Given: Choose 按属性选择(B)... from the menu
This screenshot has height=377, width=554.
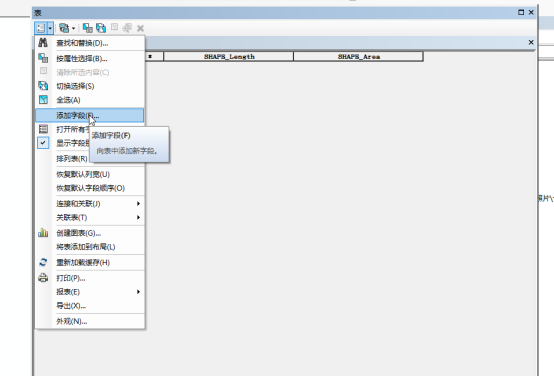Looking at the screenshot, I should click(x=90, y=58).
